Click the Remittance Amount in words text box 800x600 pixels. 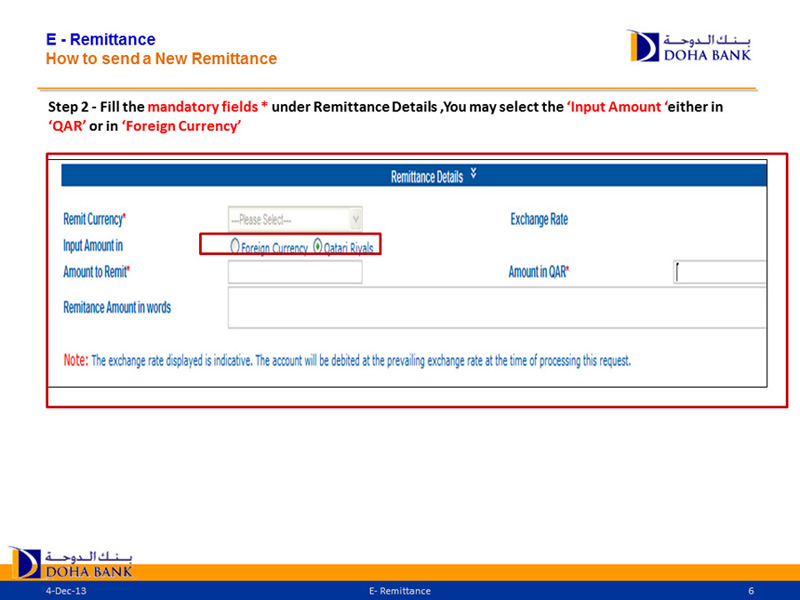coord(496,308)
